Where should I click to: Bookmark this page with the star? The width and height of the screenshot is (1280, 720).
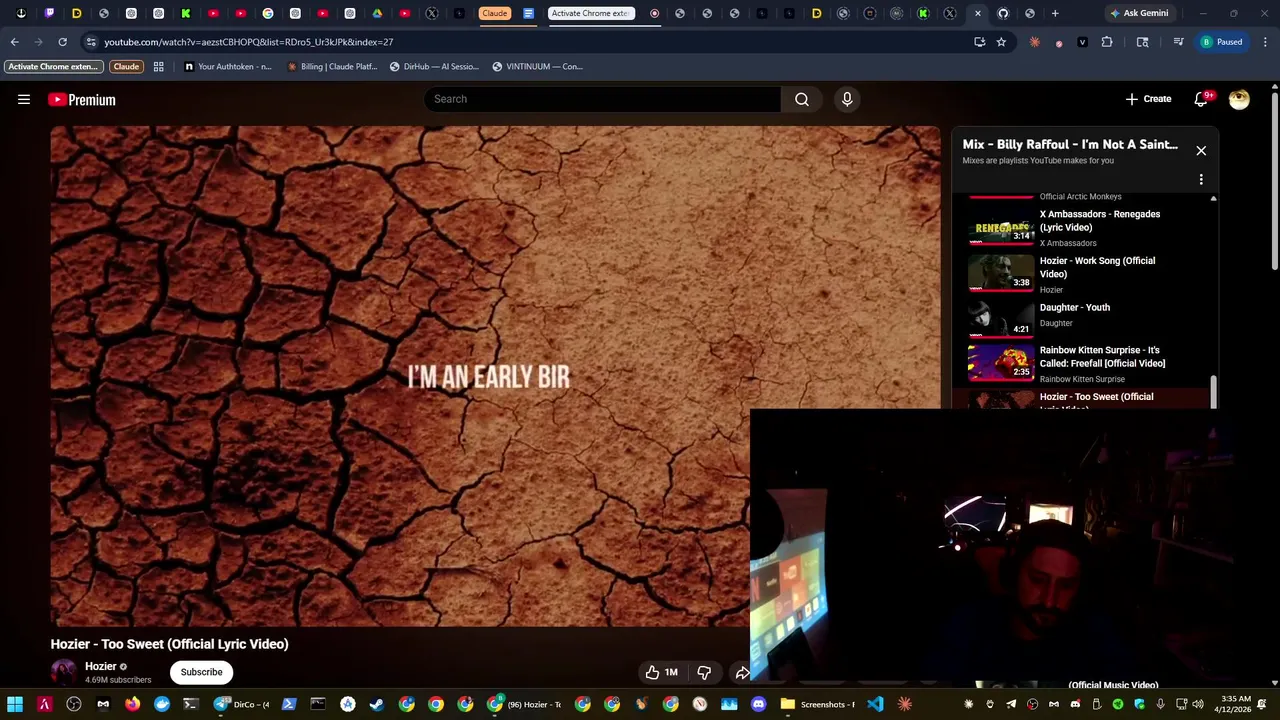1001,42
